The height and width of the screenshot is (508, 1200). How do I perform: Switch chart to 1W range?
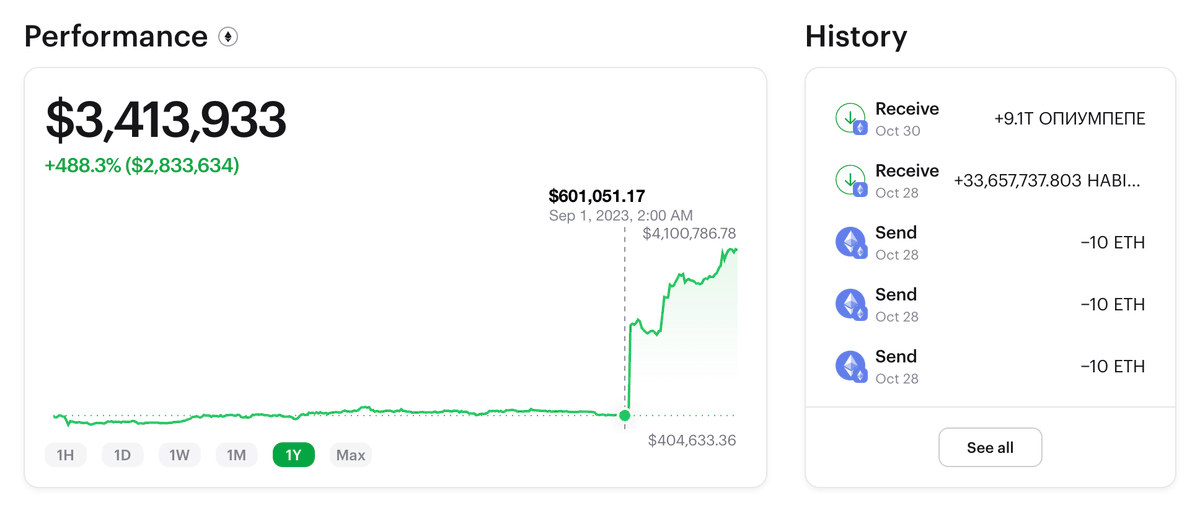[179, 455]
